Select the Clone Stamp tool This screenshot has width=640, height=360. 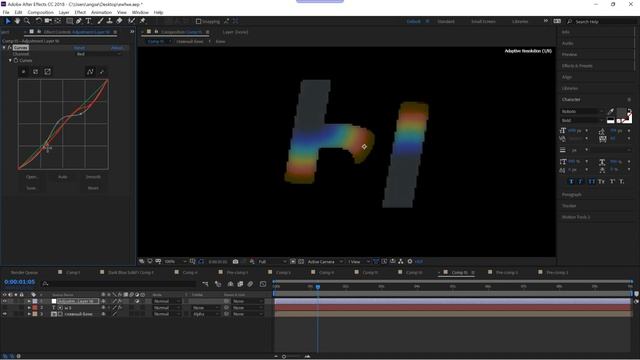click(109, 21)
